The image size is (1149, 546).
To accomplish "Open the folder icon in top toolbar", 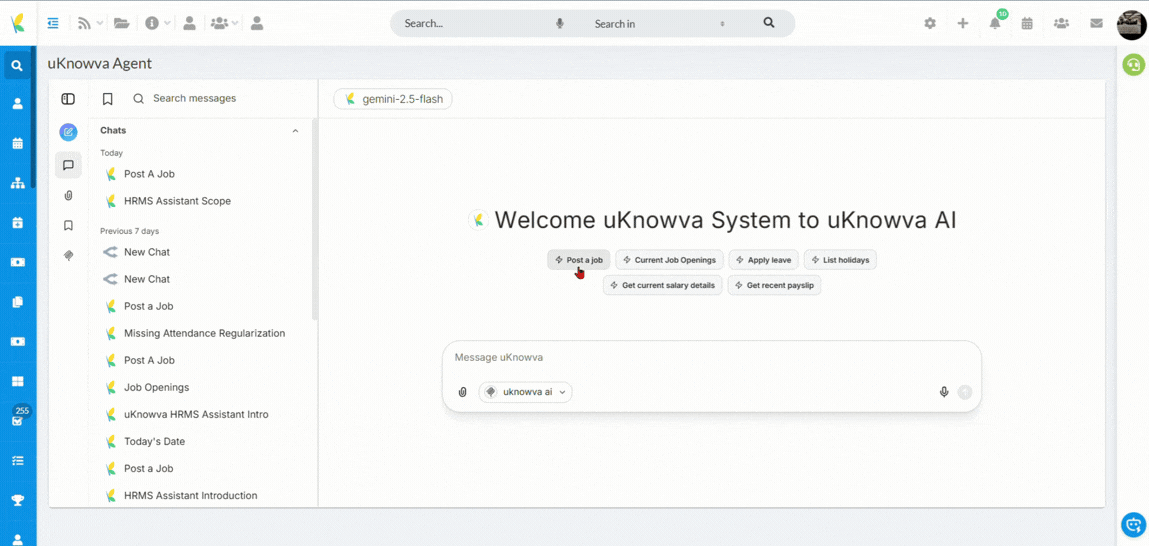I will click(122, 23).
